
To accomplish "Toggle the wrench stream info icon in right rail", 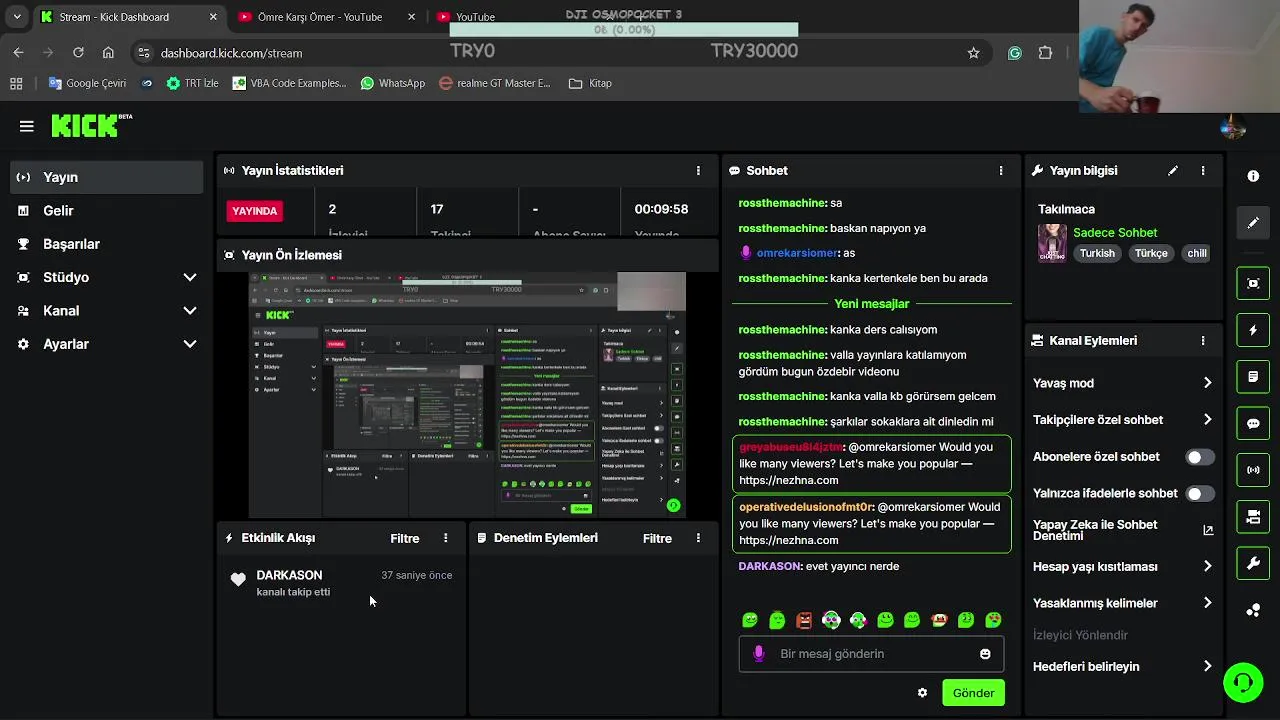I will pos(1253,563).
